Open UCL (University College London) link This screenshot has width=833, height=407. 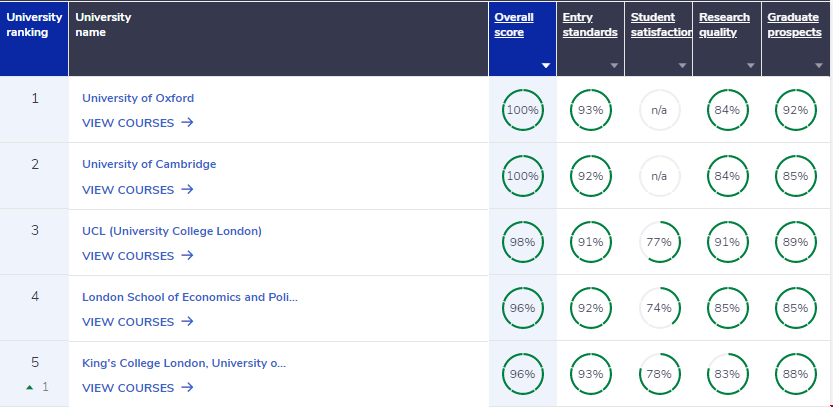(x=172, y=230)
